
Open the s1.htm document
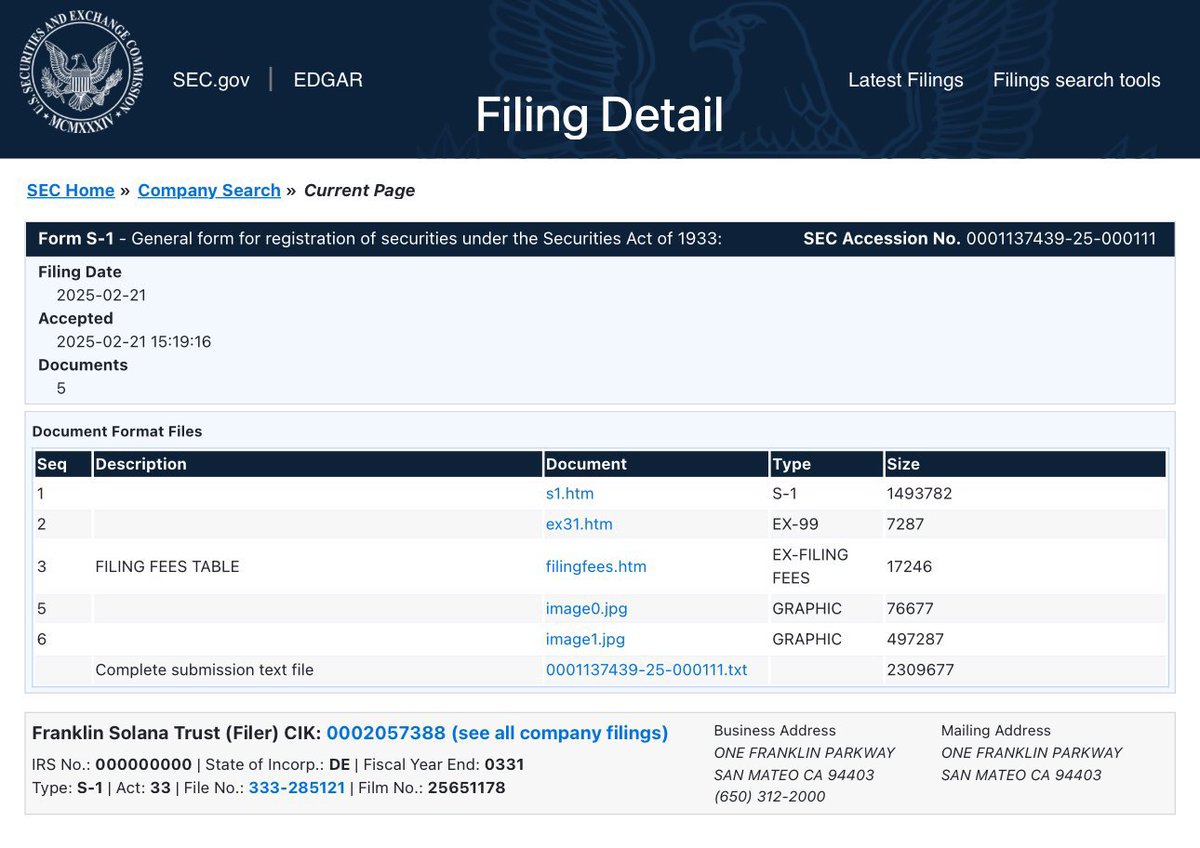(x=570, y=493)
